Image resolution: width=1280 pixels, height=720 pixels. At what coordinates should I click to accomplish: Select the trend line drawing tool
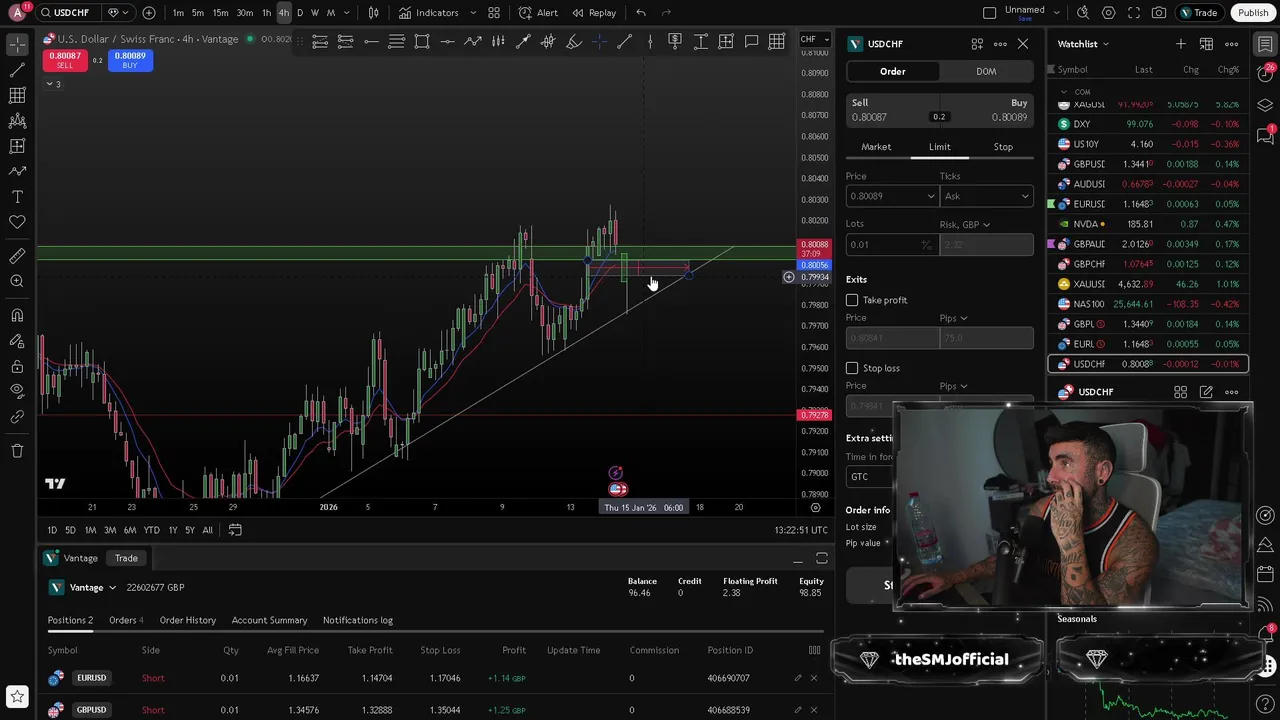click(x=17, y=70)
